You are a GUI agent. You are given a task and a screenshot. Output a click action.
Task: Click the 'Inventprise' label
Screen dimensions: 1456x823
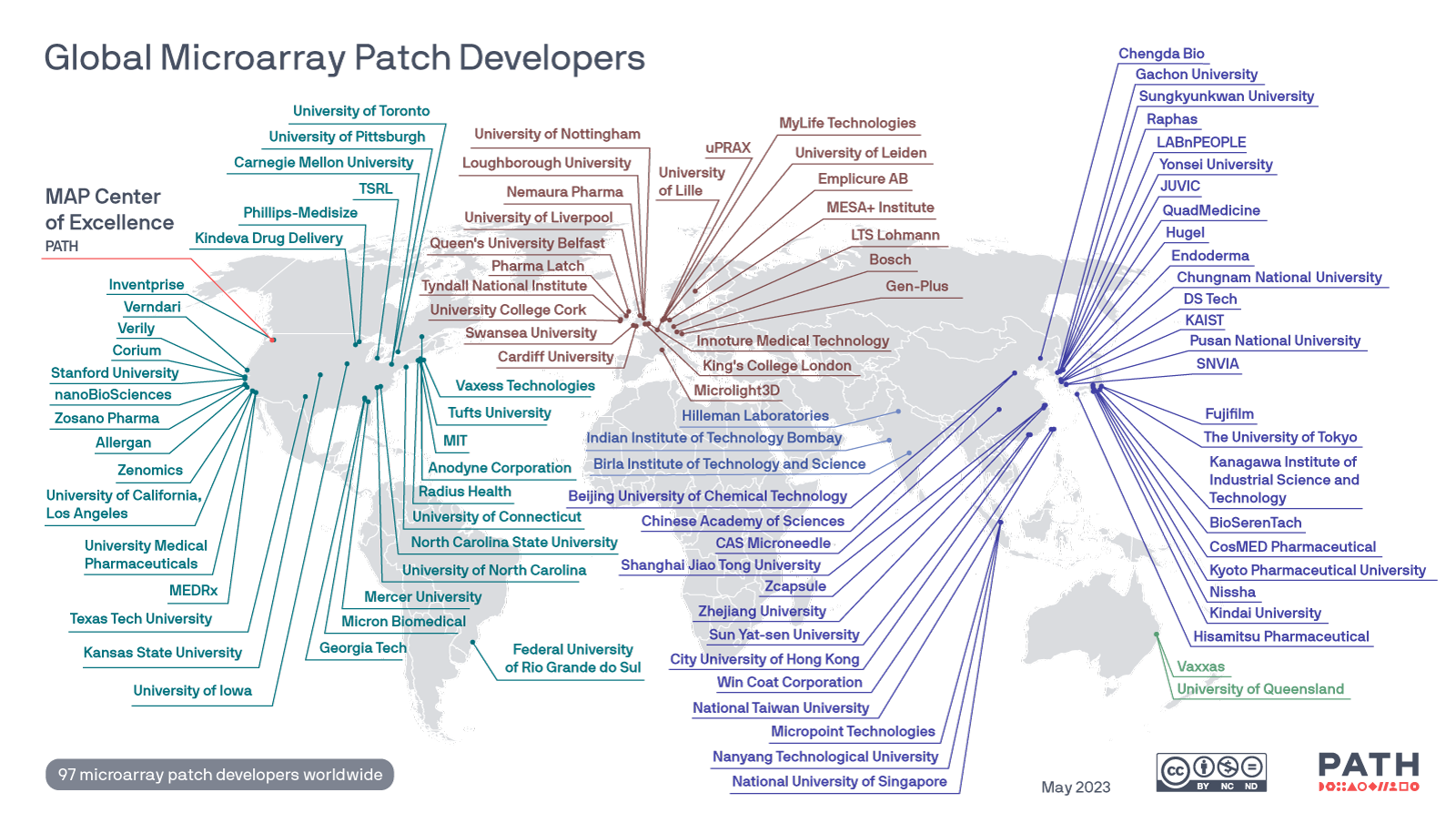click(147, 285)
